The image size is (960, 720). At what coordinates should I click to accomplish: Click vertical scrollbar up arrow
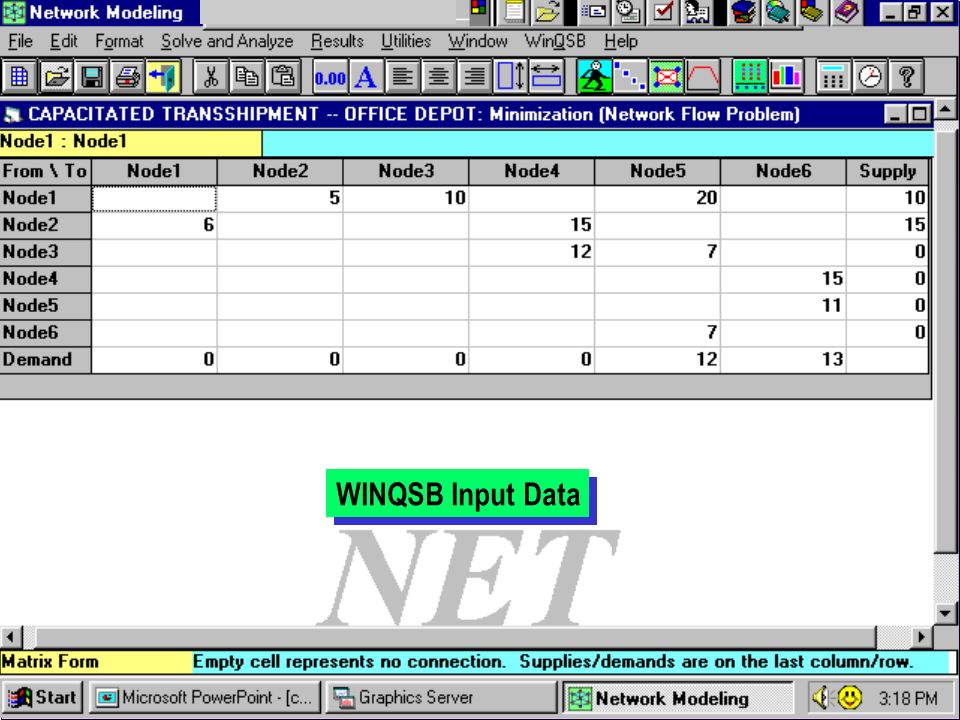pyautogui.click(x=946, y=110)
